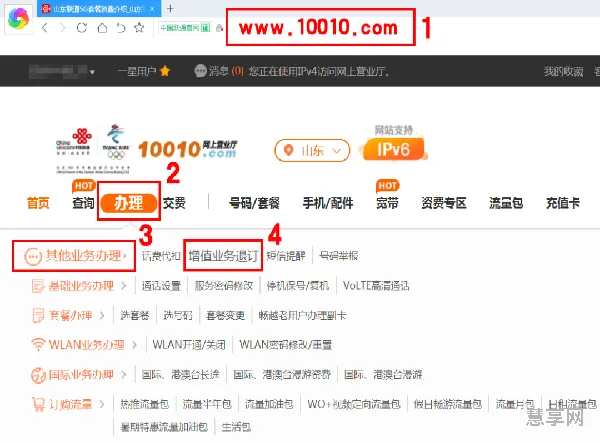The height and width of the screenshot is (443, 600).
Task: Select the 首页 navigation tab
Action: point(38,203)
